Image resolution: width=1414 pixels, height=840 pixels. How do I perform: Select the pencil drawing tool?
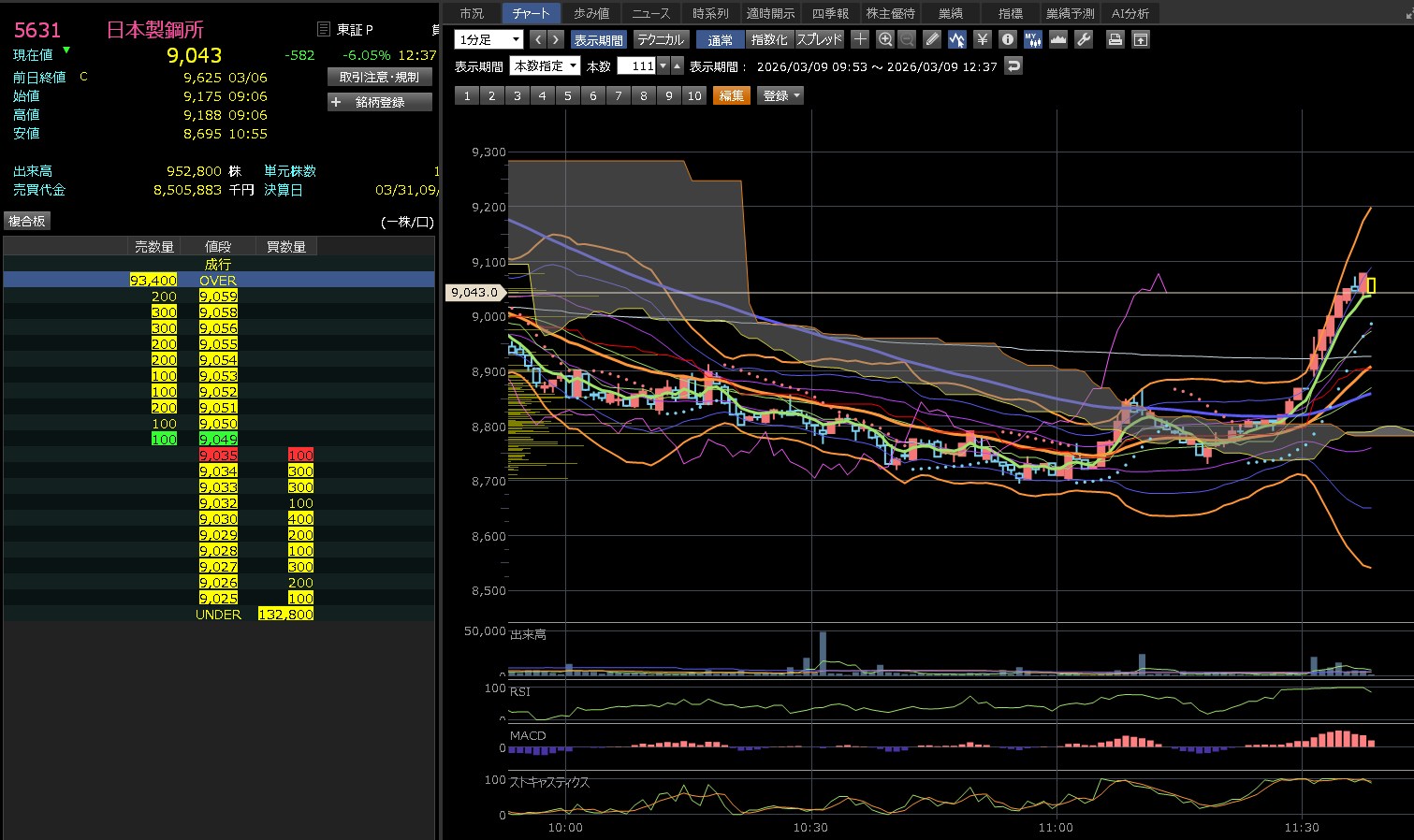(932, 39)
